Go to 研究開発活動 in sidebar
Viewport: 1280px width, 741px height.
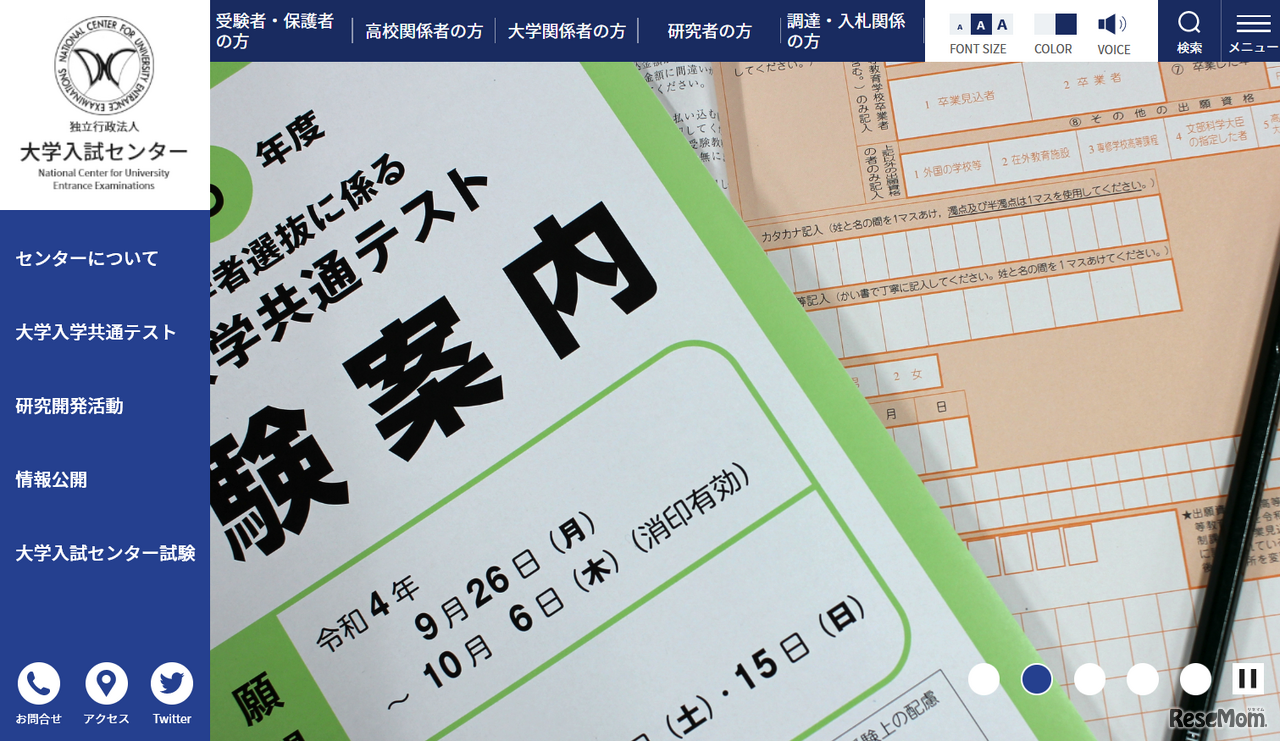pos(69,406)
